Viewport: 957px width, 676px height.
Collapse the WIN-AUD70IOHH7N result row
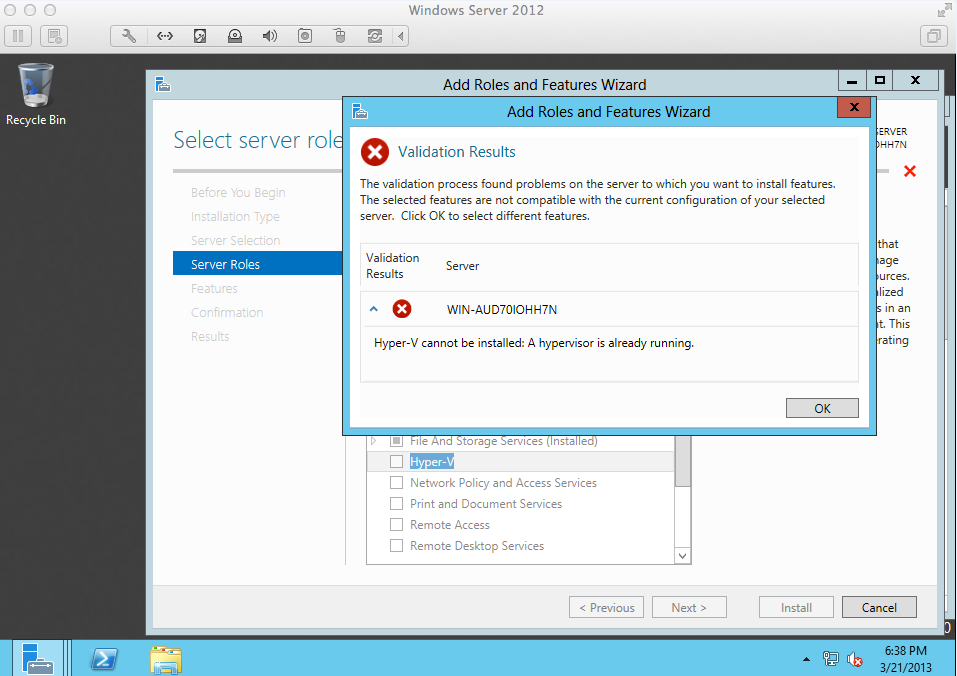pyautogui.click(x=374, y=309)
